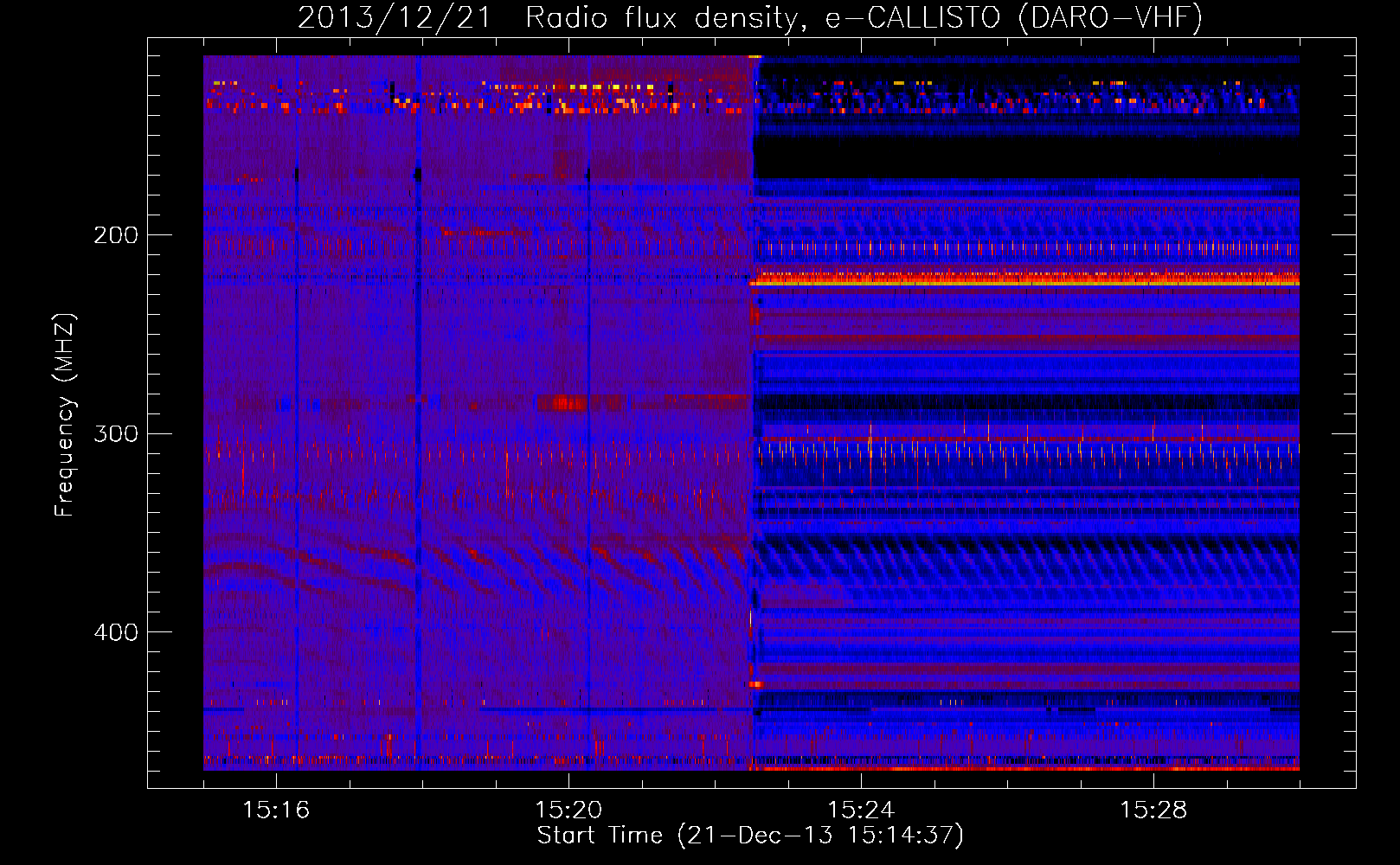Click the 'Start Time (21-Dec-13 15:14:37)' axis label
1400x865 pixels.
pyautogui.click(x=750, y=836)
